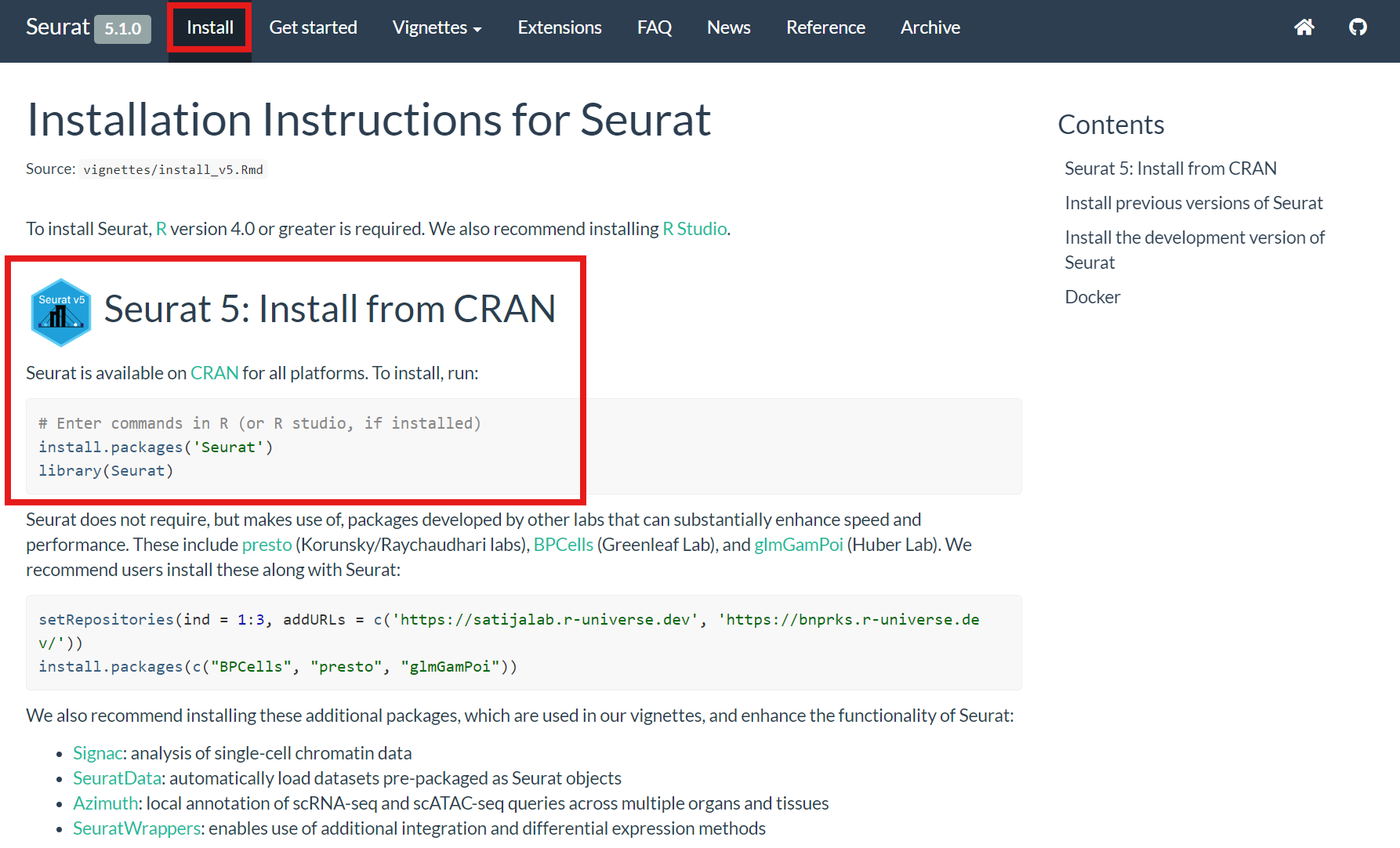This screenshot has height=848, width=1400.
Task: Click the install.packages BPCells presto code line
Action: [x=278, y=666]
